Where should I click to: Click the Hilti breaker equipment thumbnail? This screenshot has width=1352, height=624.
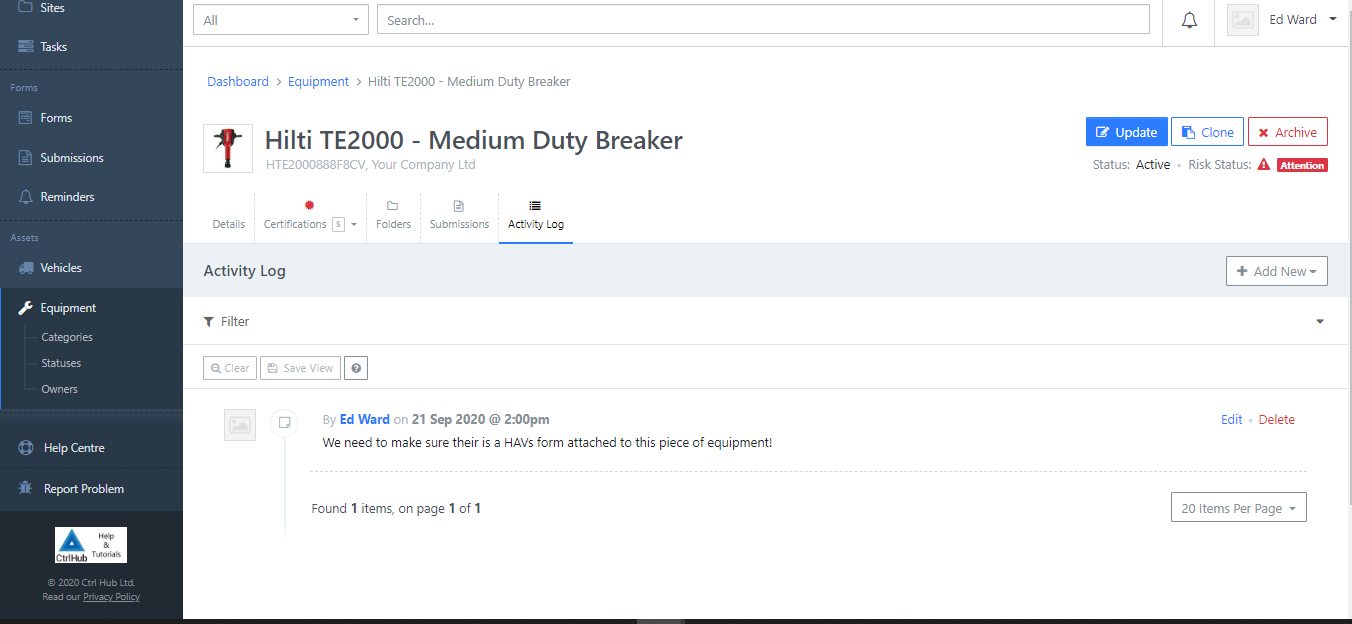click(x=228, y=148)
